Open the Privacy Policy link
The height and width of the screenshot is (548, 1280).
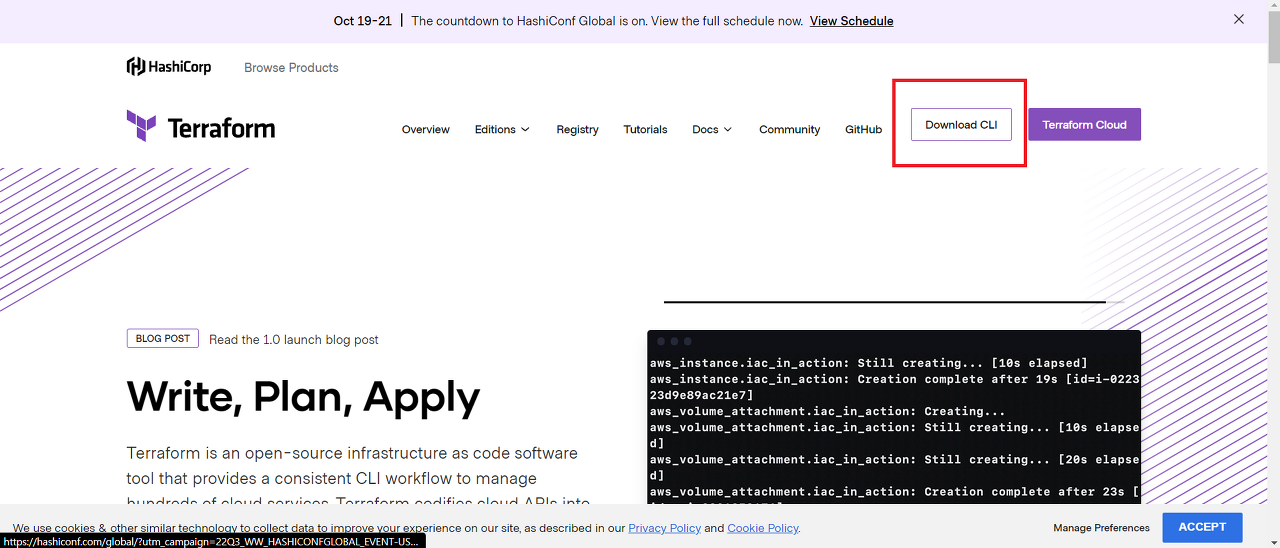[664, 528]
